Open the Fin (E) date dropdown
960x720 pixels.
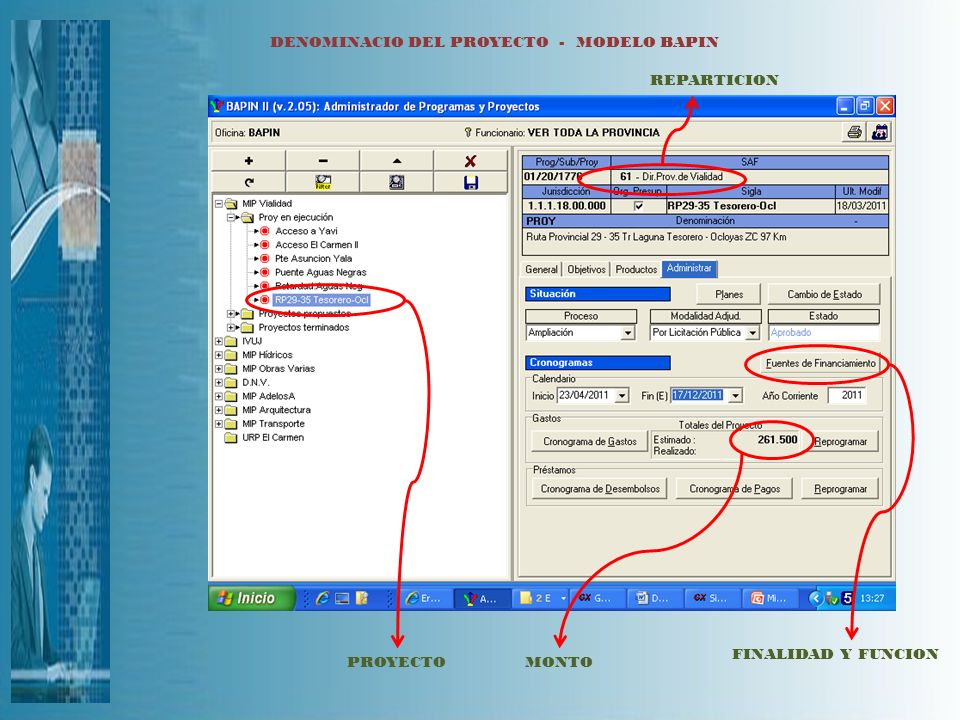(x=736, y=396)
